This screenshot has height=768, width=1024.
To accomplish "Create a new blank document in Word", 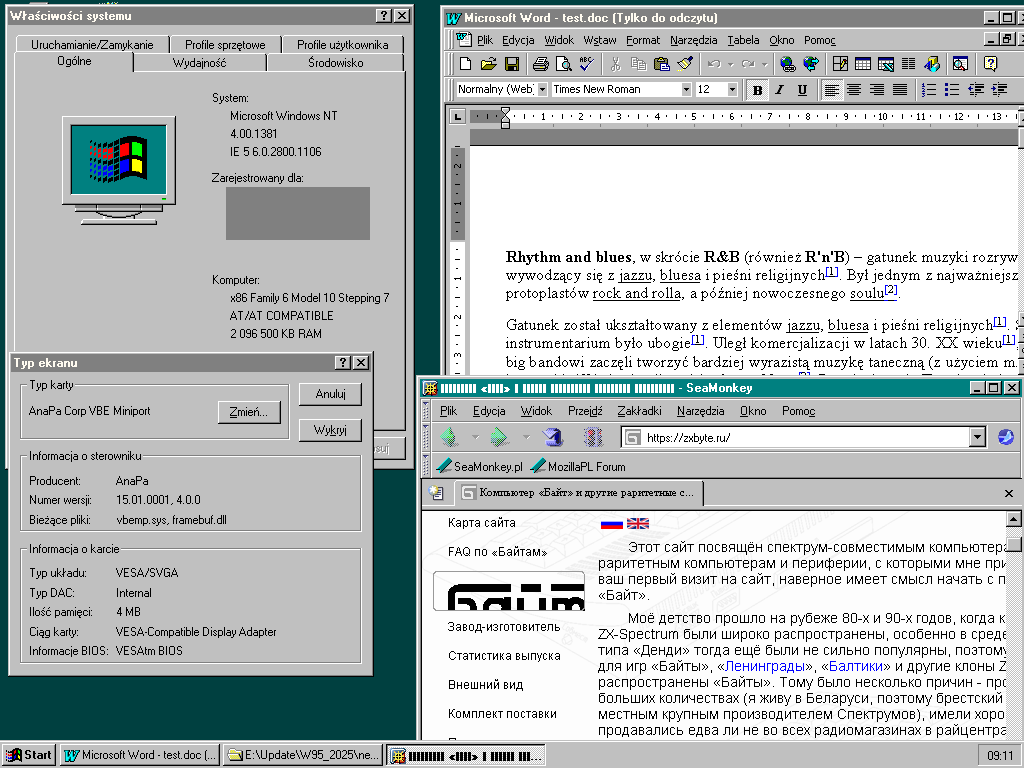I will click(466, 63).
